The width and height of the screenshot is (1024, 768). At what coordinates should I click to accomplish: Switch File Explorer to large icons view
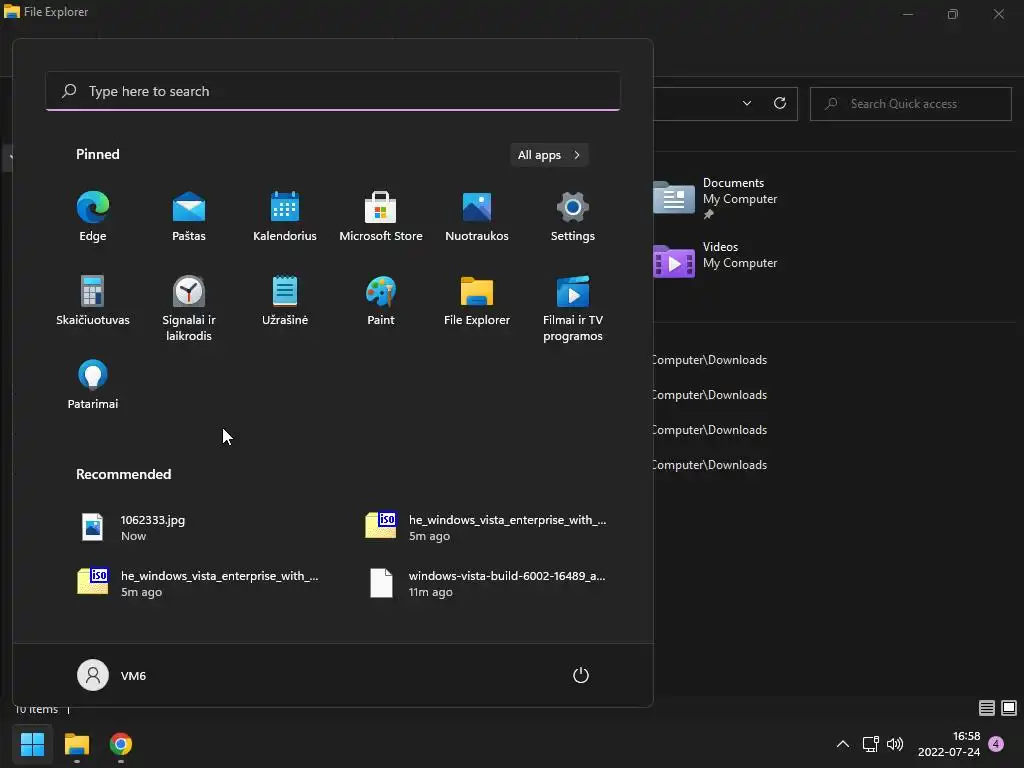(1009, 708)
